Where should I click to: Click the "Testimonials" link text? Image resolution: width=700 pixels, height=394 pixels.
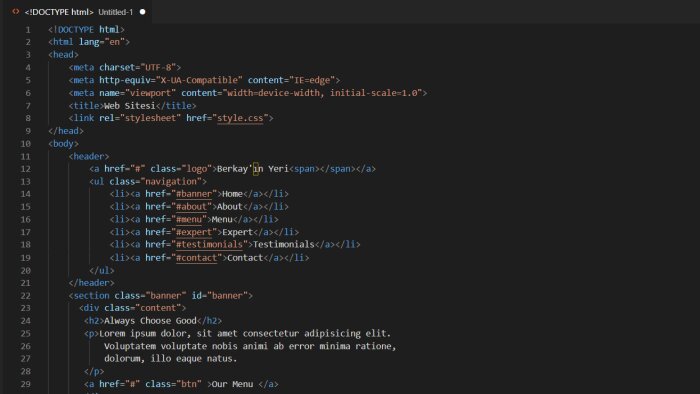pyautogui.click(x=283, y=244)
